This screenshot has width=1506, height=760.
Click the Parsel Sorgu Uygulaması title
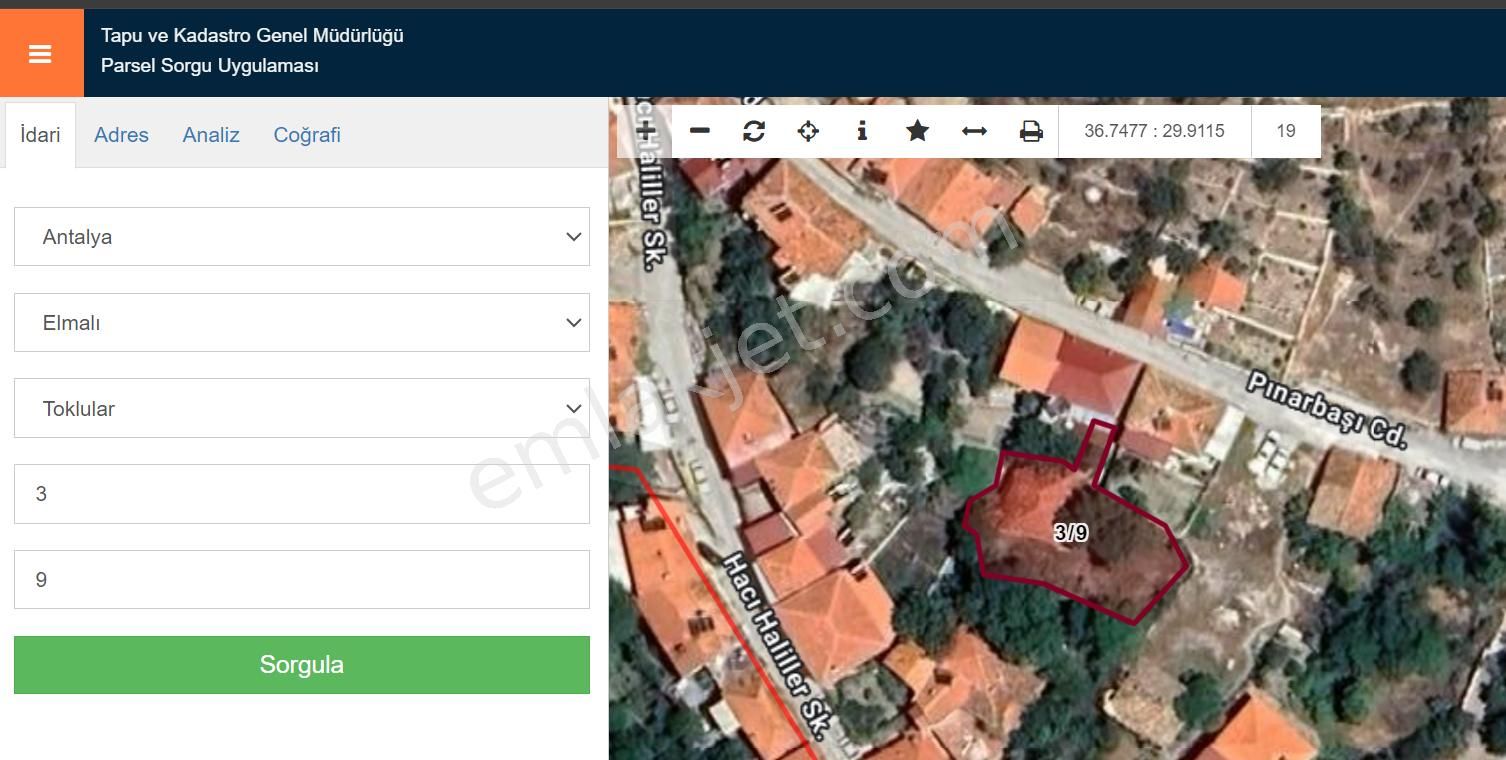210,66
